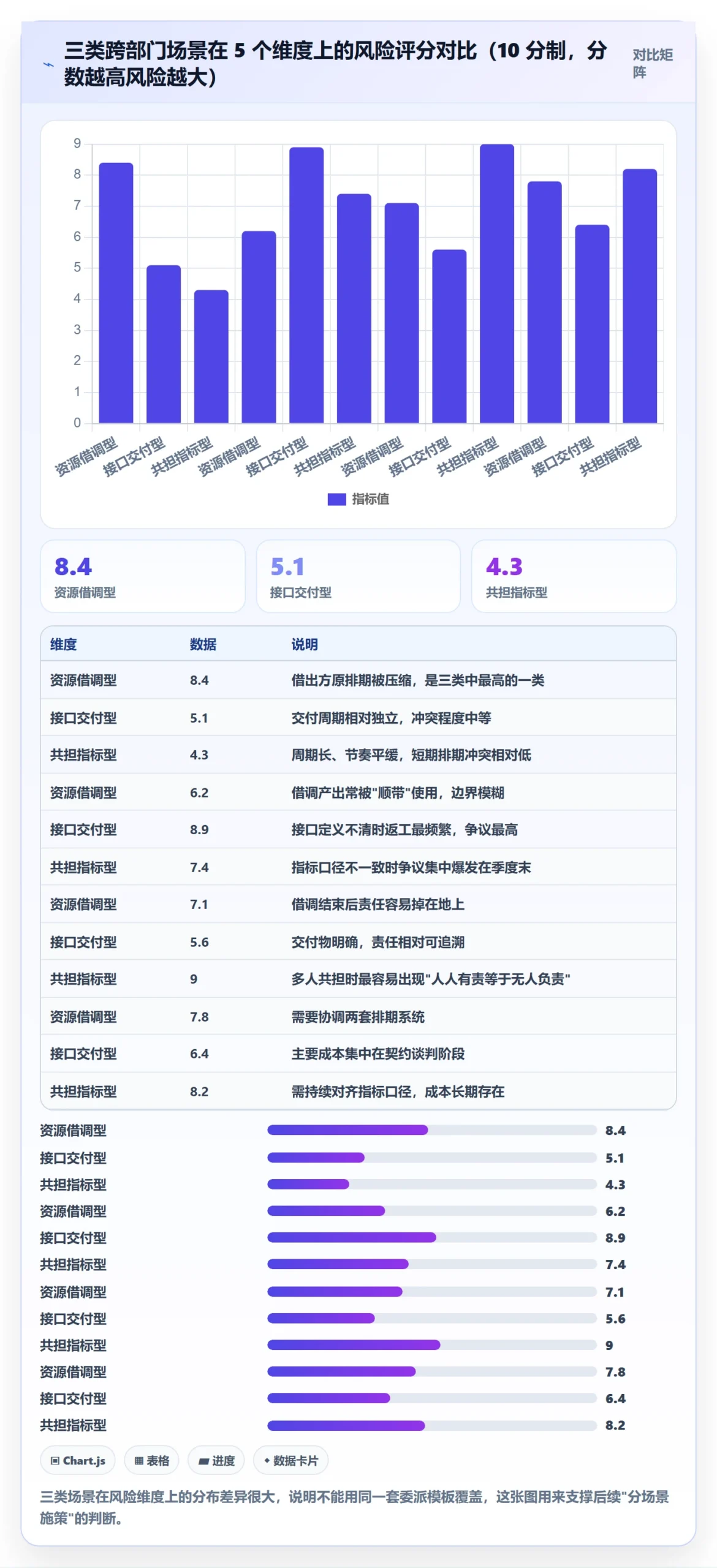Image resolution: width=717 pixels, height=1568 pixels.
Task: Select the 5.1 接口交付型 stat card
Action: [x=358, y=576]
